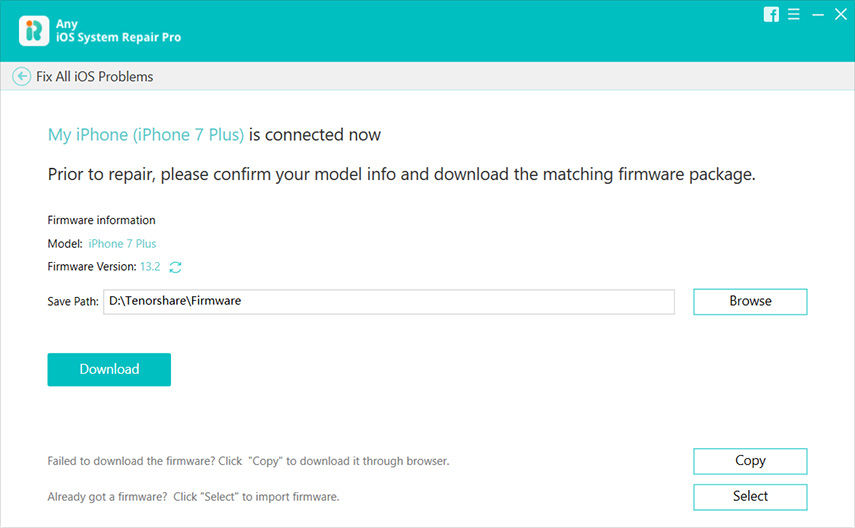Click the iPhone 7 Plus model value

(x=122, y=244)
